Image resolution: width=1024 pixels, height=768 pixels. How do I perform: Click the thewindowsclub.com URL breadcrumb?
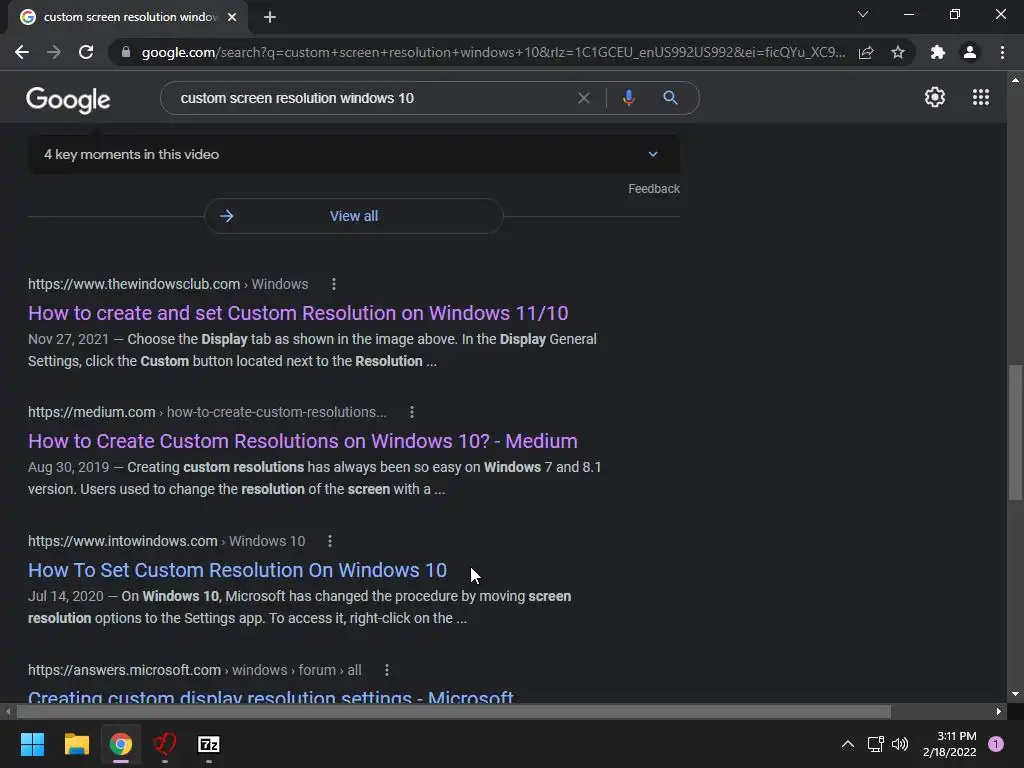[x=168, y=284]
